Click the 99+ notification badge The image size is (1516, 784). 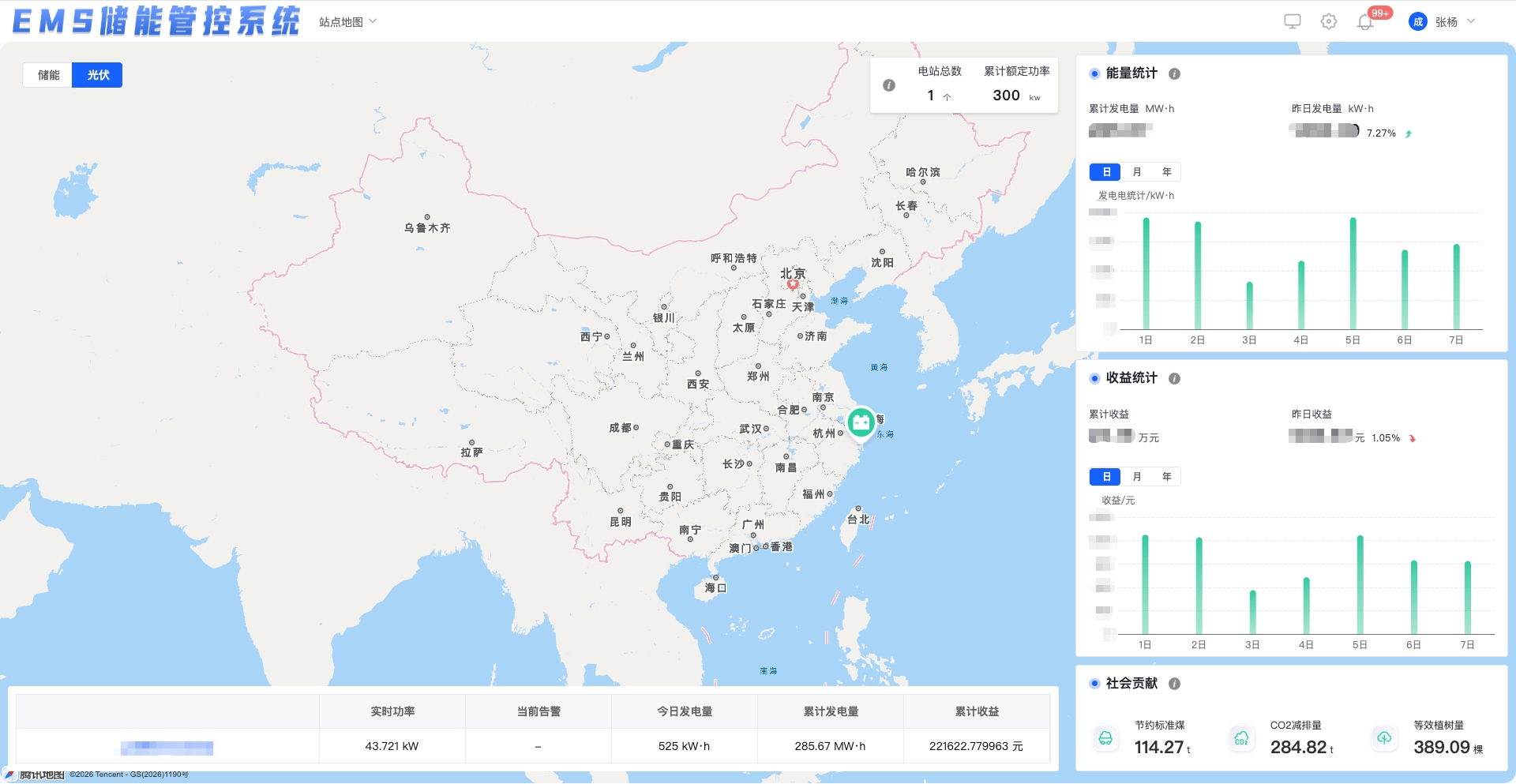1379,13
